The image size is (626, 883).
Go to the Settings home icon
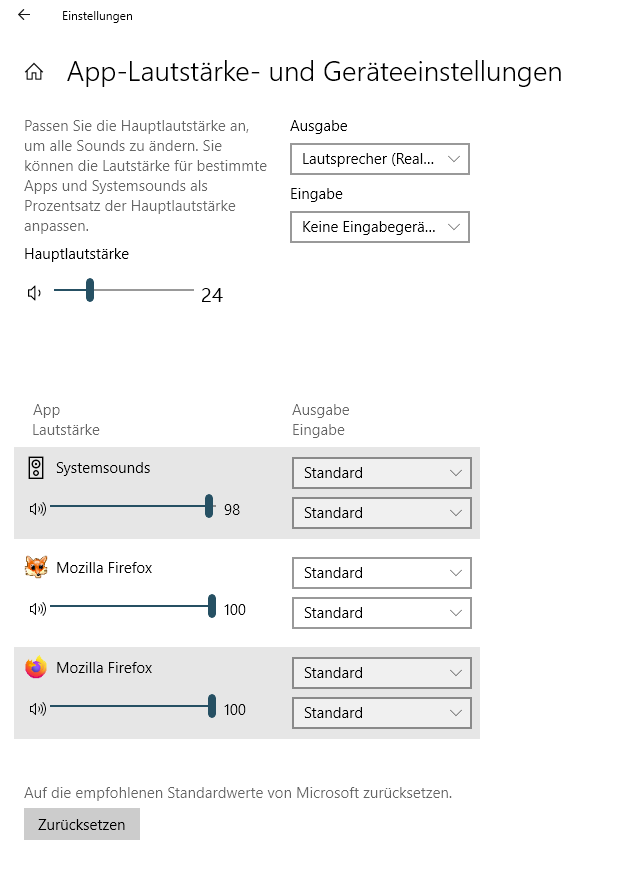(34, 72)
